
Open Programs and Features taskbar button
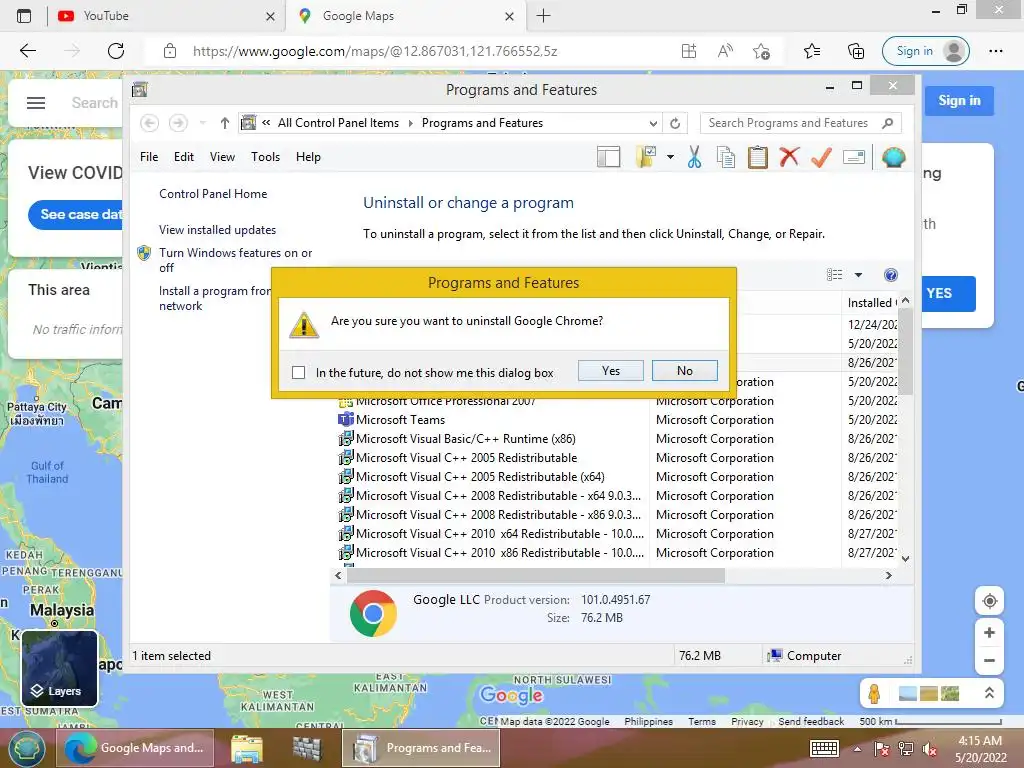point(421,748)
